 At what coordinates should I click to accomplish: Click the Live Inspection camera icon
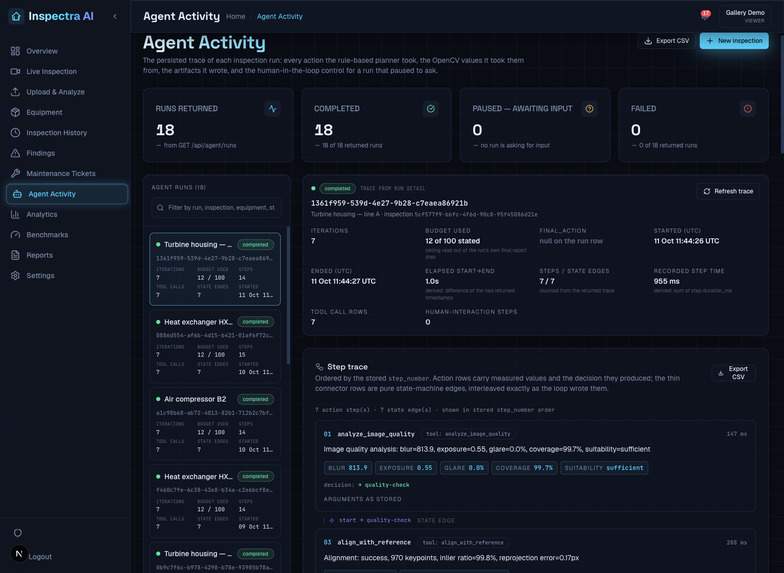click(x=16, y=72)
